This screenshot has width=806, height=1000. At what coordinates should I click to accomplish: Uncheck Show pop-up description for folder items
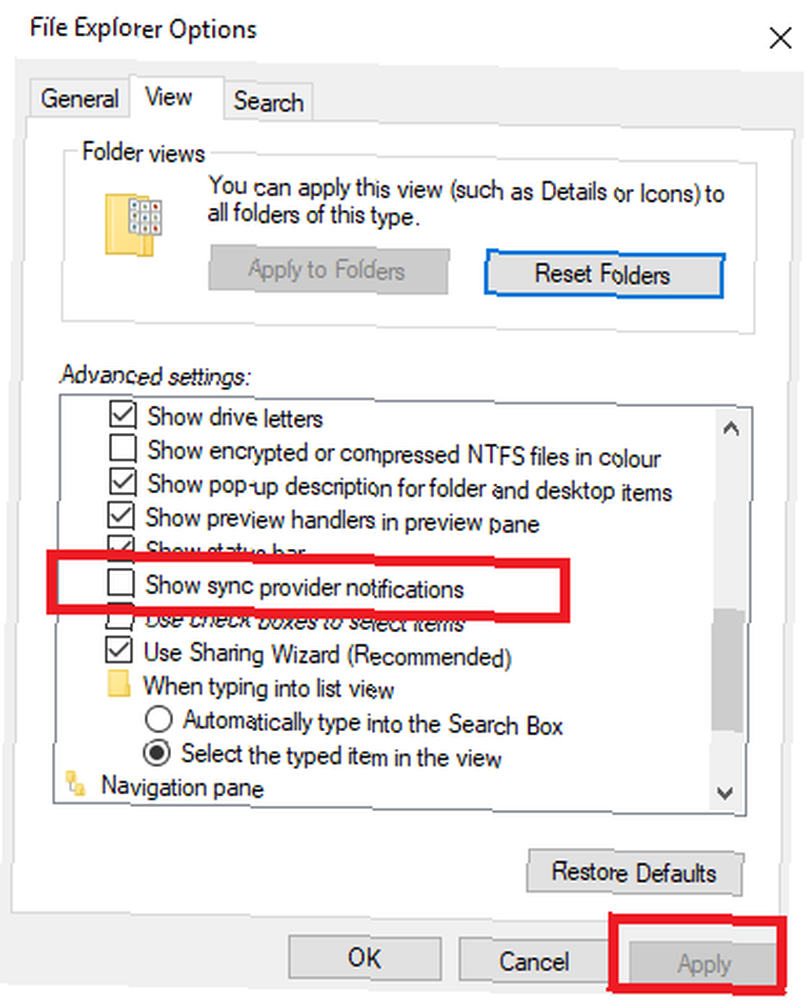[x=122, y=482]
